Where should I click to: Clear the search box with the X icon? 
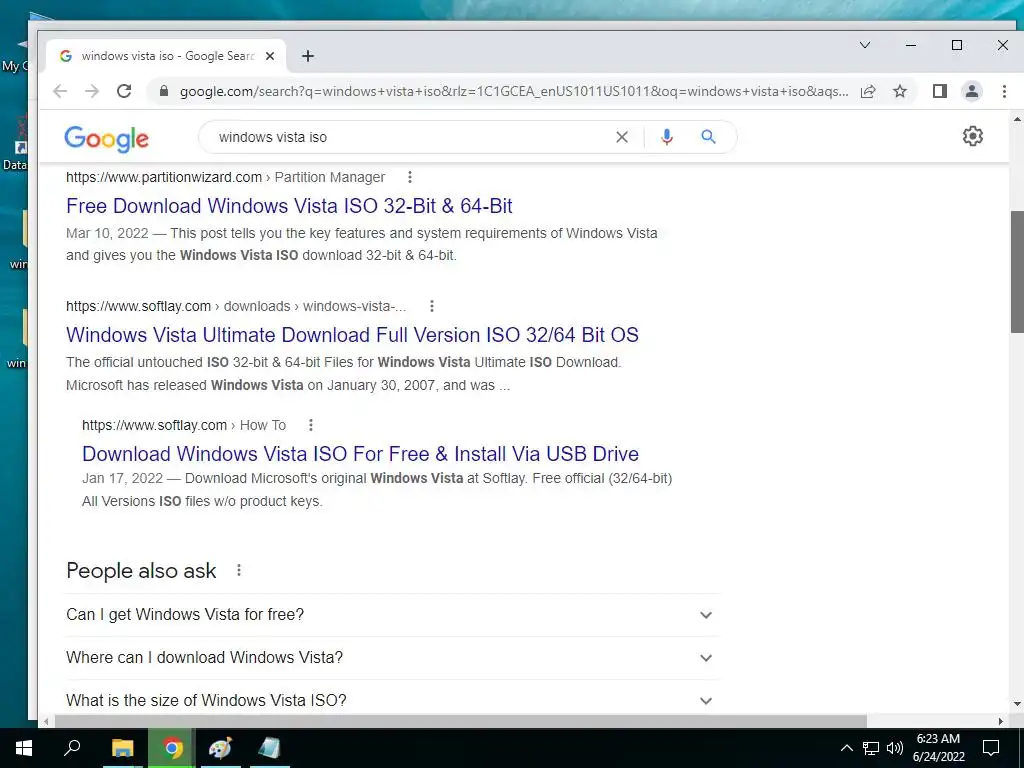click(622, 137)
